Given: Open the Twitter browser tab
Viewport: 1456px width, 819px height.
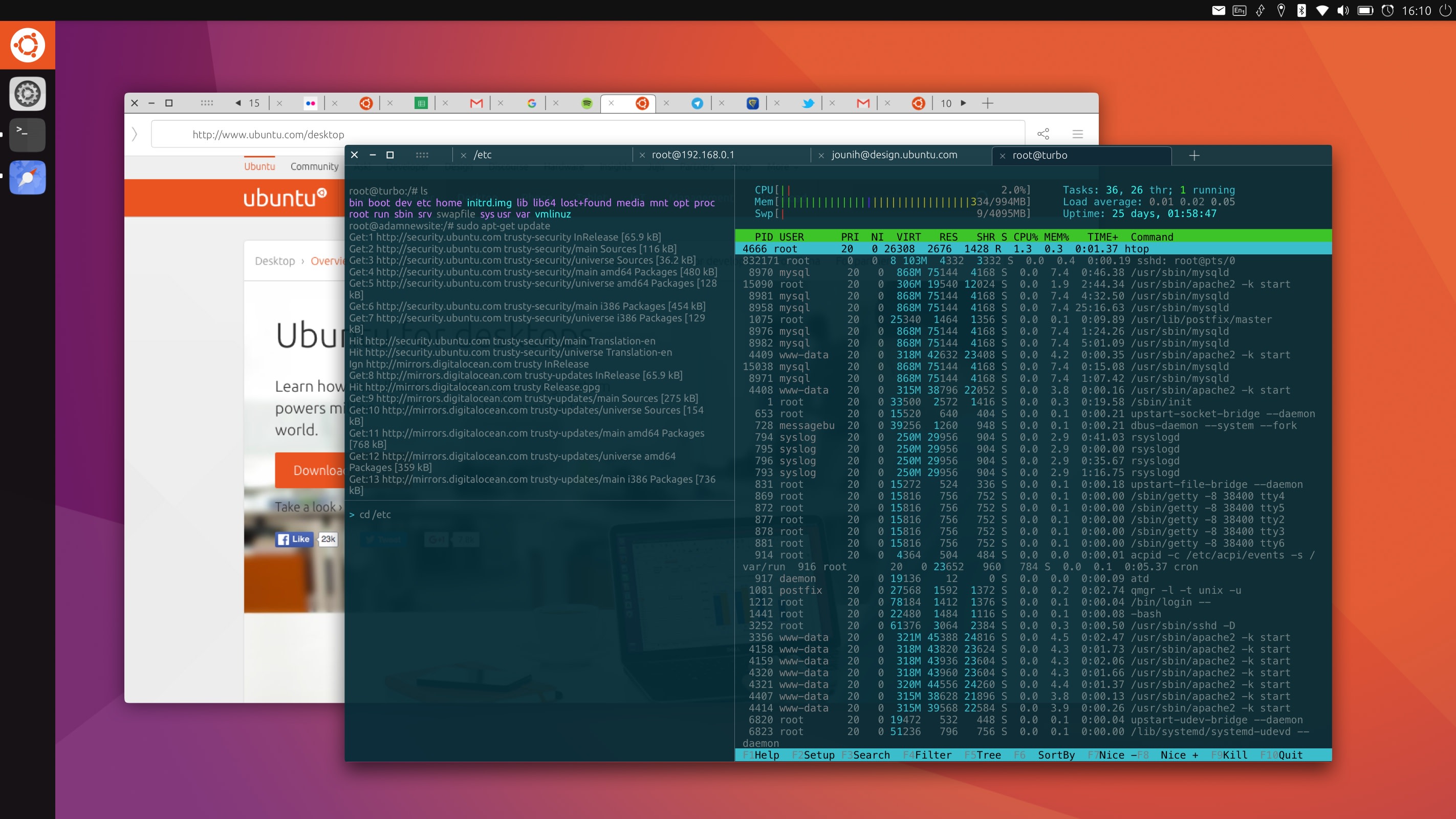Looking at the screenshot, I should [x=808, y=103].
